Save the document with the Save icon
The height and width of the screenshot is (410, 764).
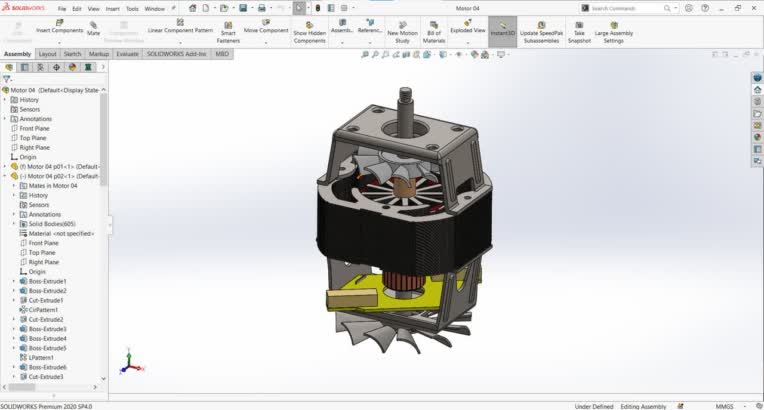click(243, 8)
